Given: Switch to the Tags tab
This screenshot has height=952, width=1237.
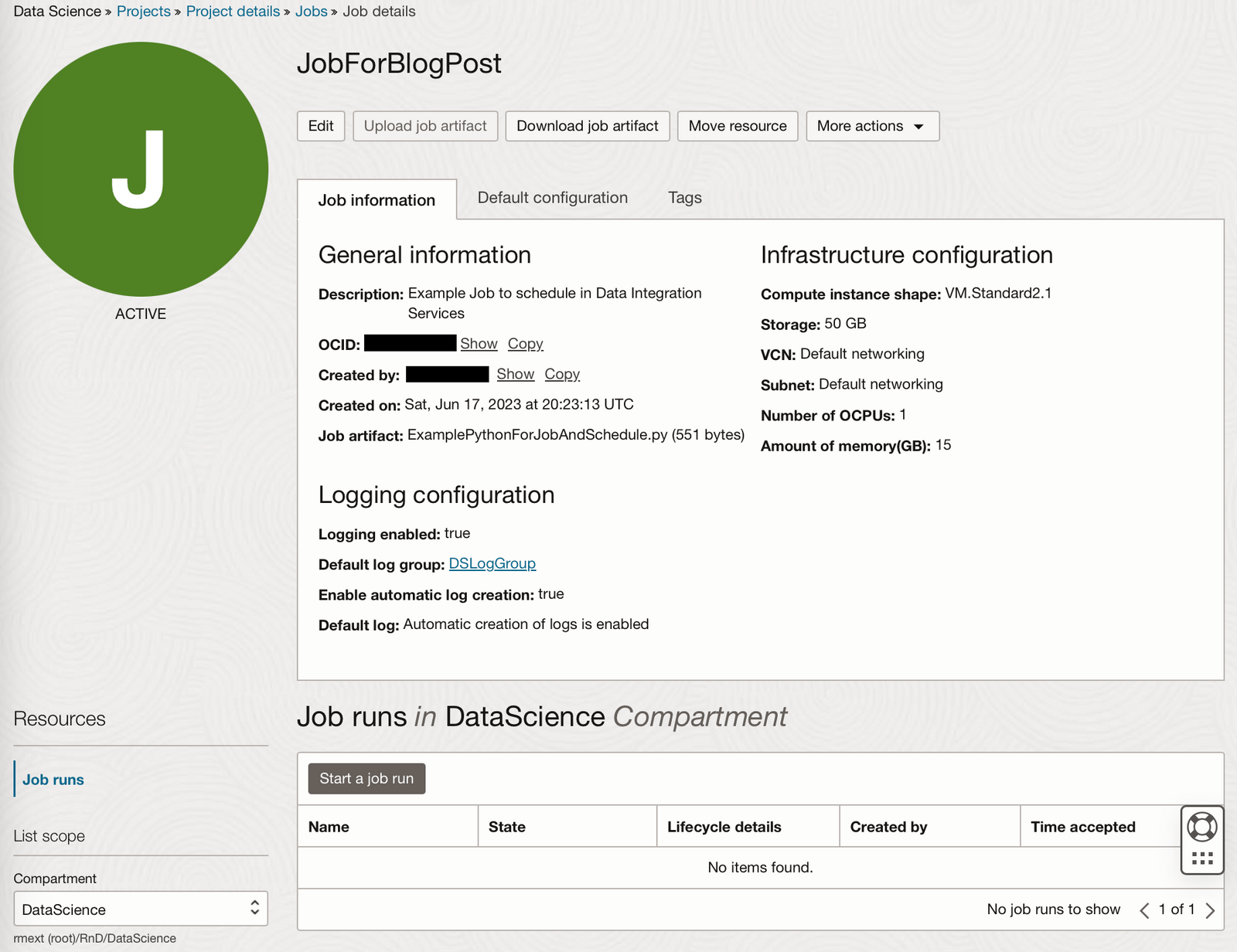Looking at the screenshot, I should [683, 198].
